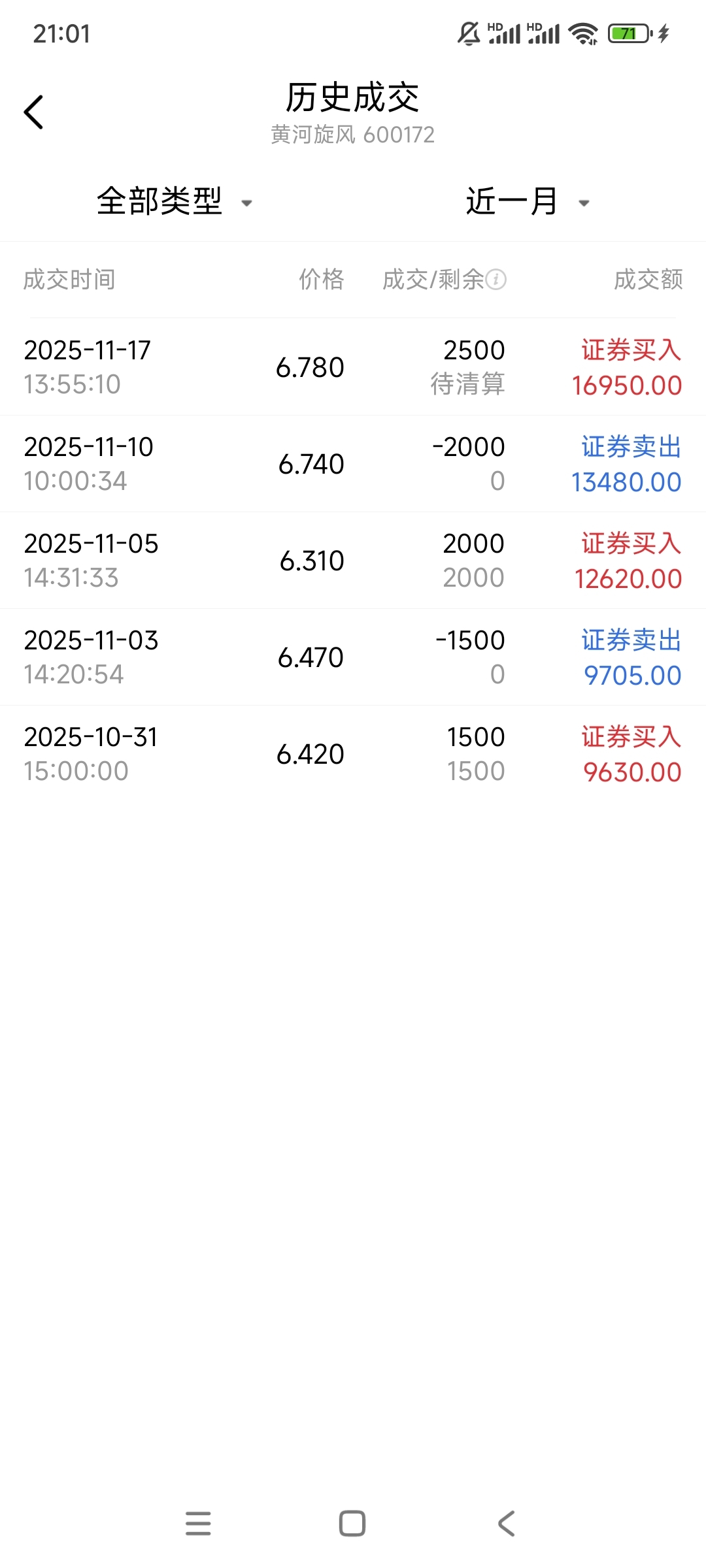Open the 2025-10-31 trade at 15:00:00
Viewport: 706px width, 1568px height.
353,754
